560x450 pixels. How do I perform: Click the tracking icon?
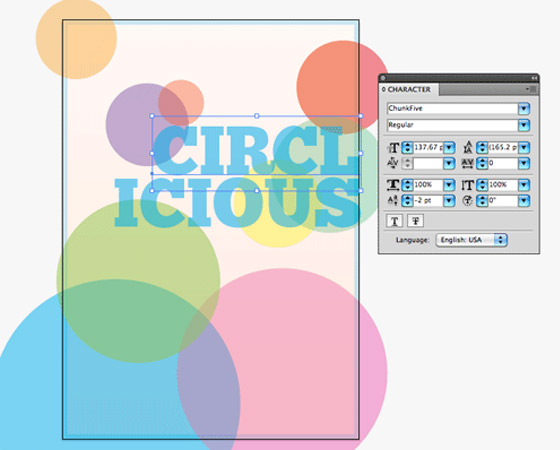[468, 163]
